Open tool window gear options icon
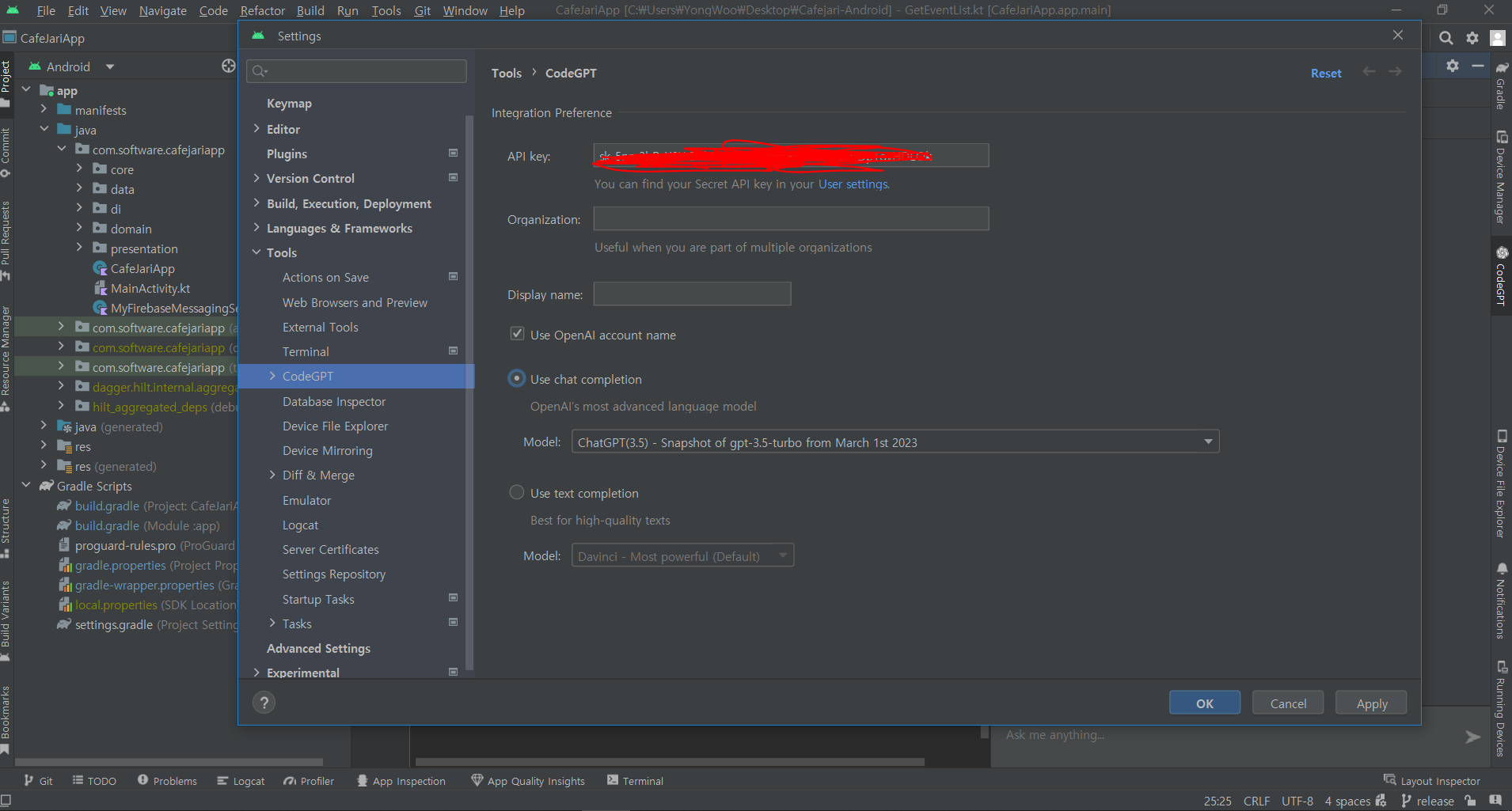This screenshot has width=1512, height=811. [1453, 66]
